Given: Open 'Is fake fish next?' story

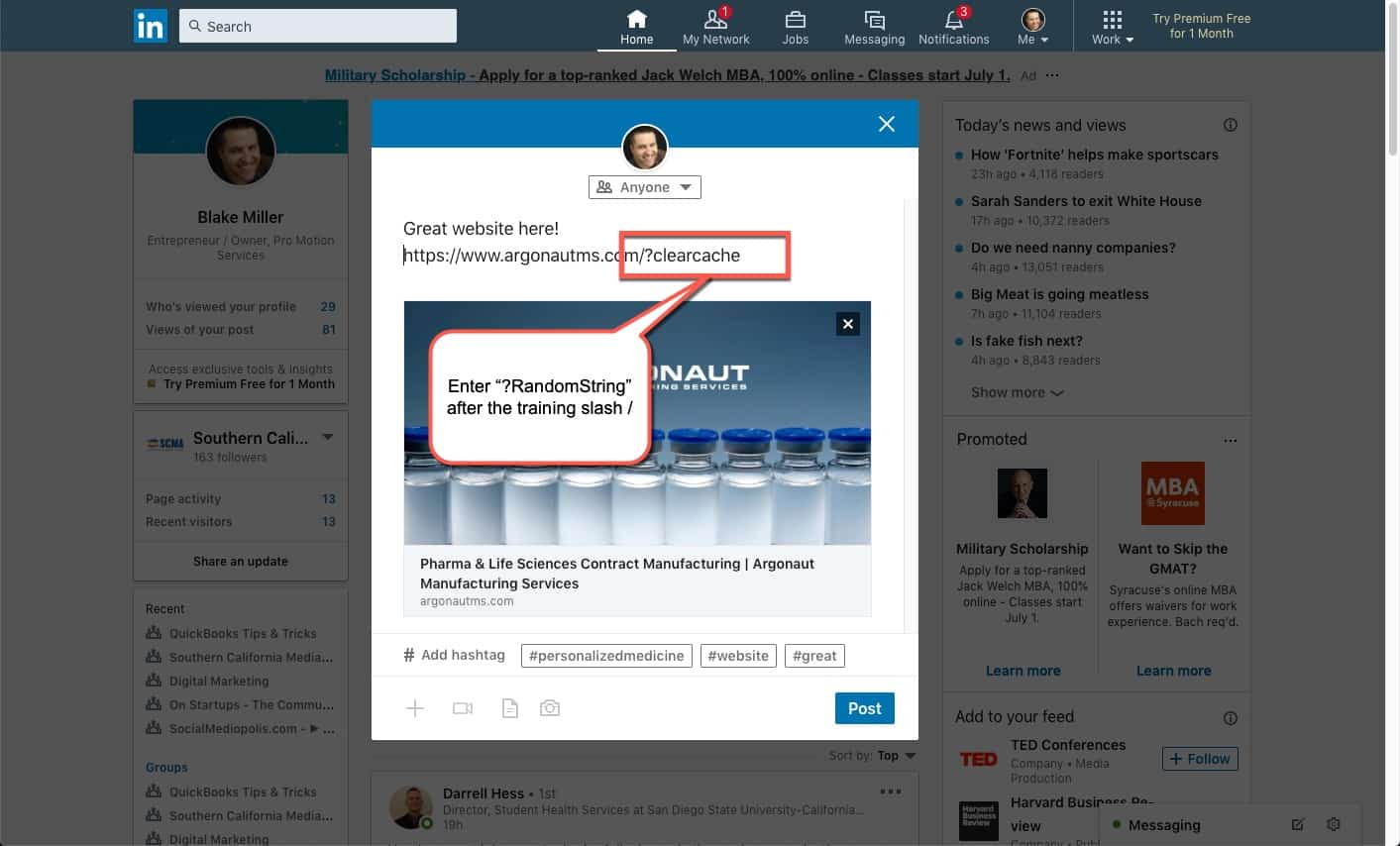Looking at the screenshot, I should point(1026,341).
